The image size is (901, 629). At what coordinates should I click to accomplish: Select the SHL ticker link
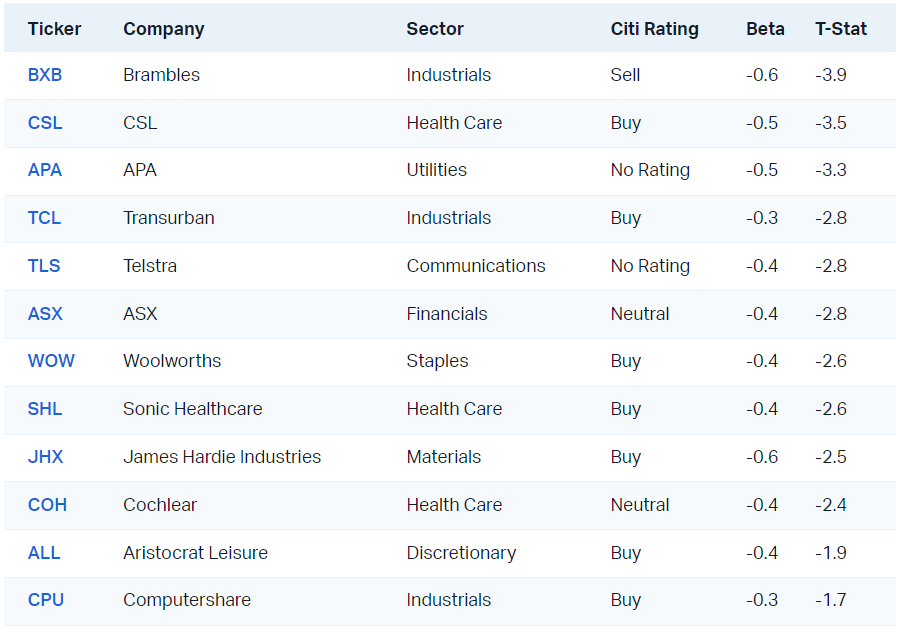coord(45,409)
